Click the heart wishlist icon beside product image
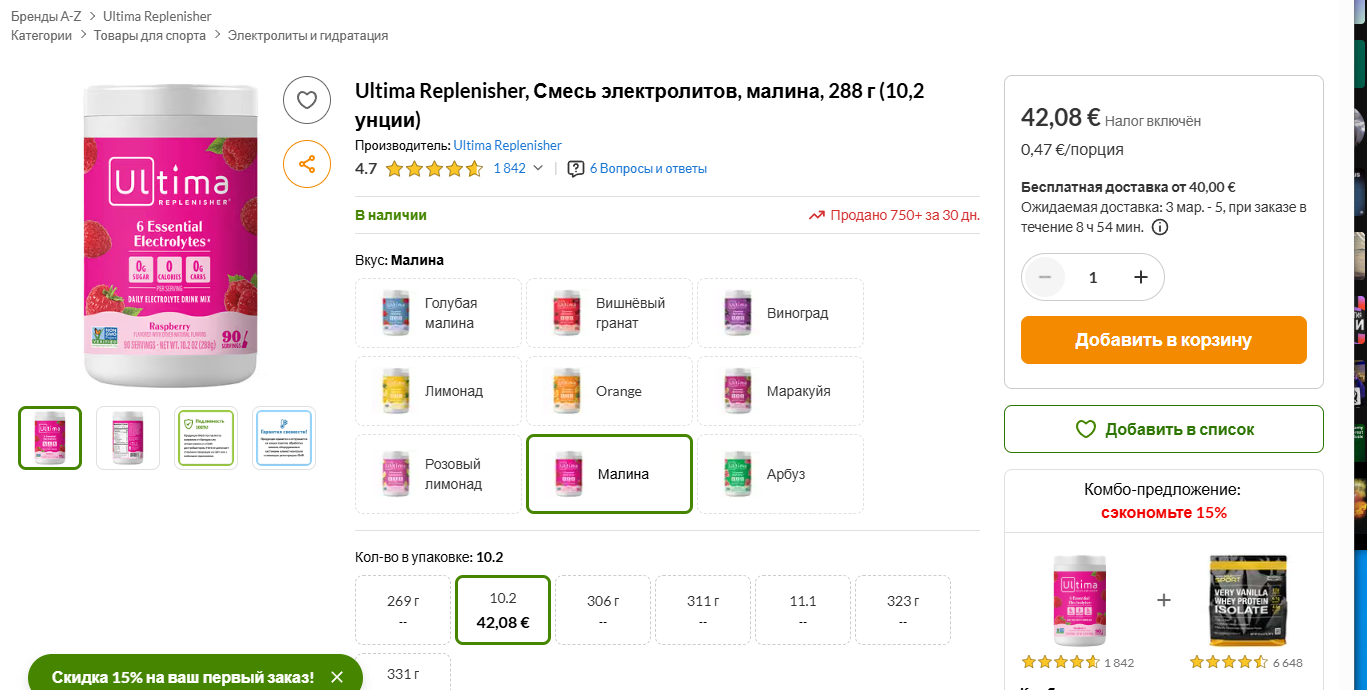The height and width of the screenshot is (690, 1367). (307, 100)
